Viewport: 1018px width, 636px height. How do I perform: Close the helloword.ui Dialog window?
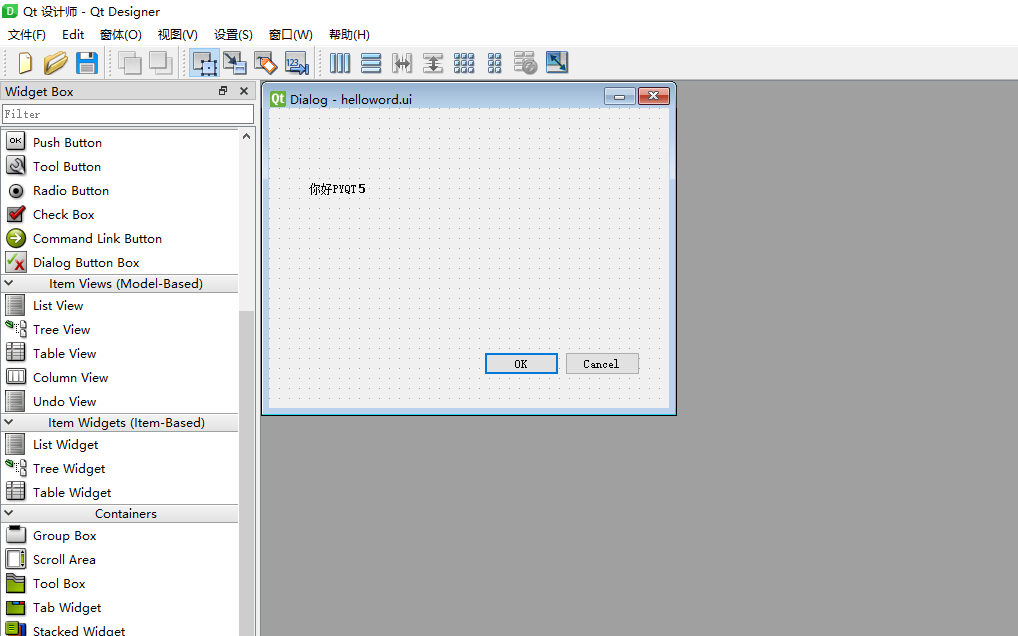coord(654,96)
